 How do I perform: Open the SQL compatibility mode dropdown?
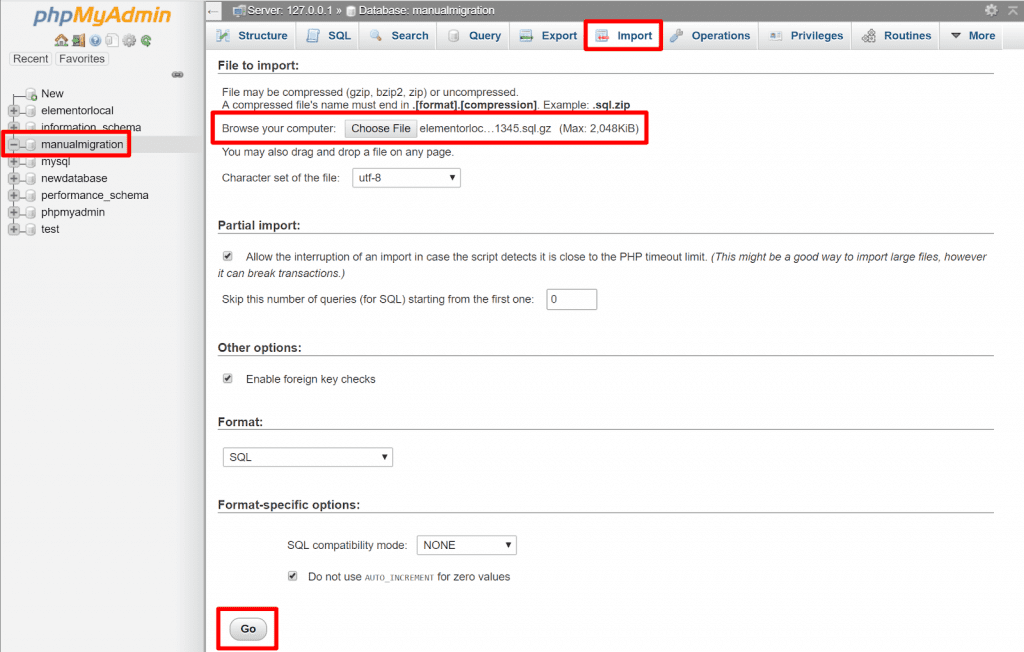(x=466, y=545)
